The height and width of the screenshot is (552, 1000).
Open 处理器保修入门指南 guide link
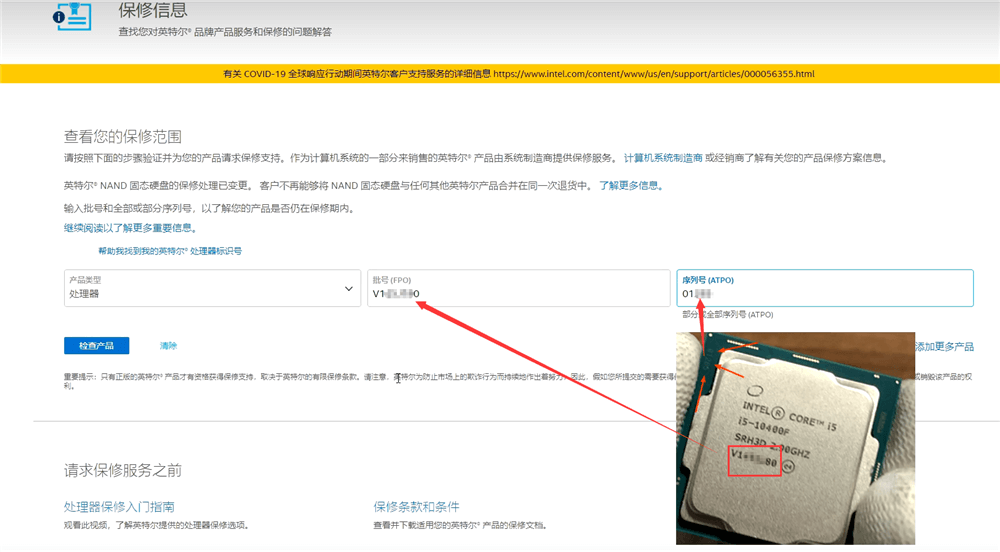[x=126, y=507]
